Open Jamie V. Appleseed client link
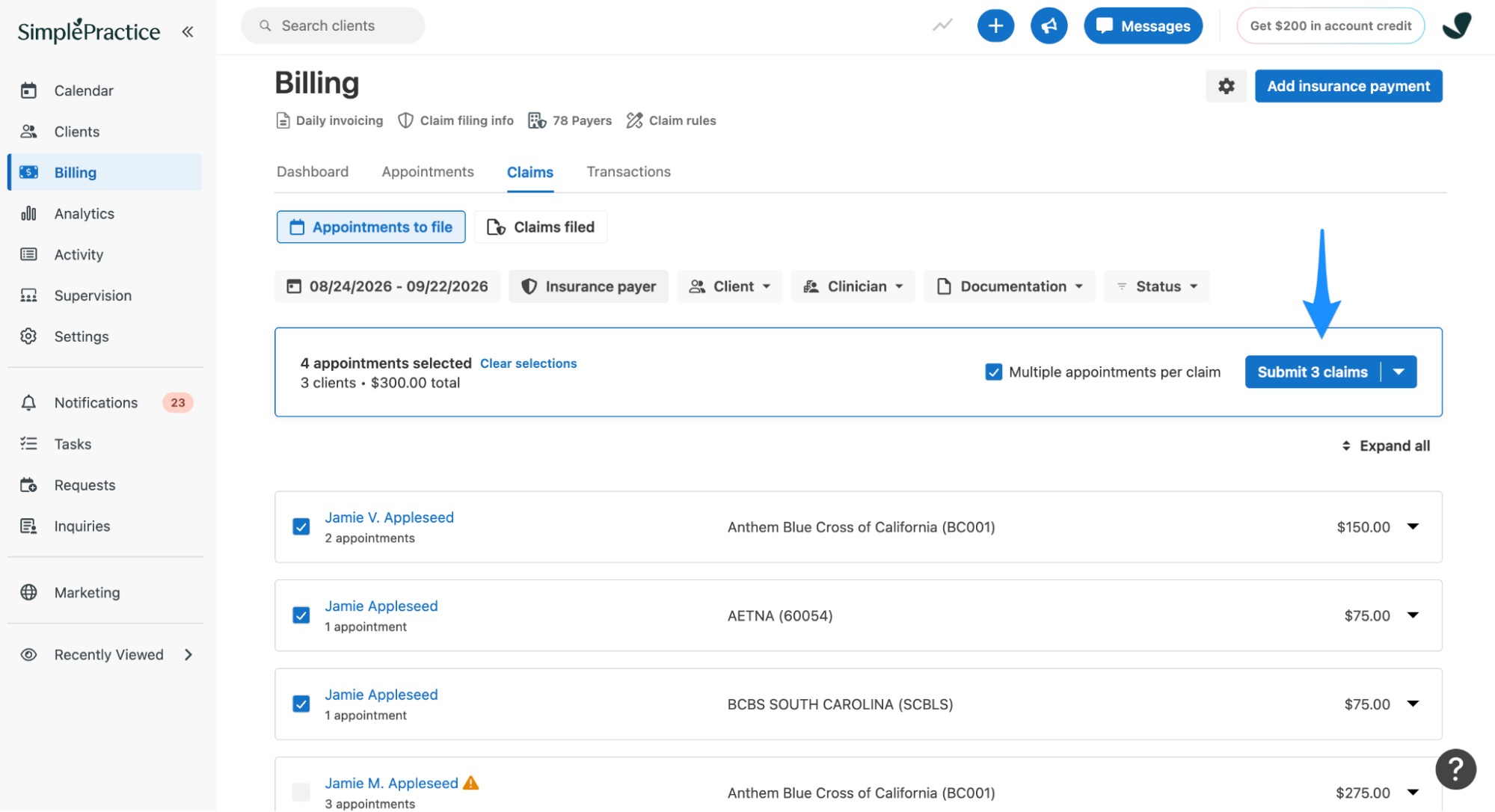The width and height of the screenshot is (1495, 812). (389, 517)
